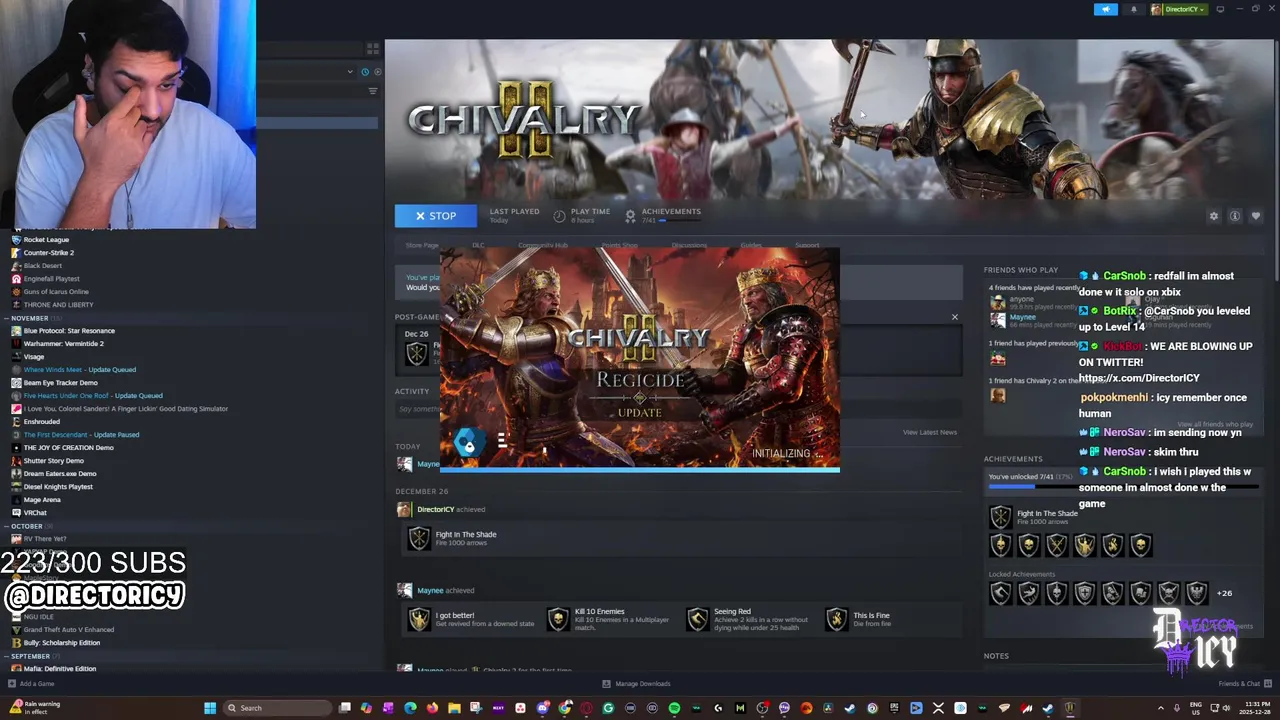Screen dimensions: 1280x720
Task: Expand the library category dropdown chevron
Action: pos(350,72)
